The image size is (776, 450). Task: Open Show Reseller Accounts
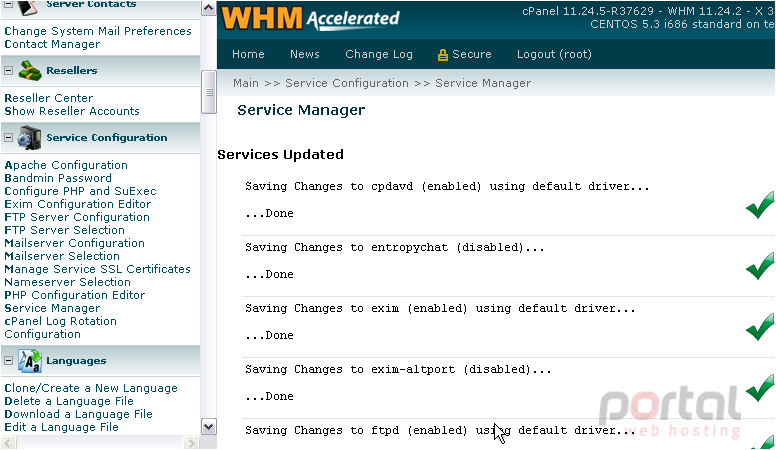point(72,111)
